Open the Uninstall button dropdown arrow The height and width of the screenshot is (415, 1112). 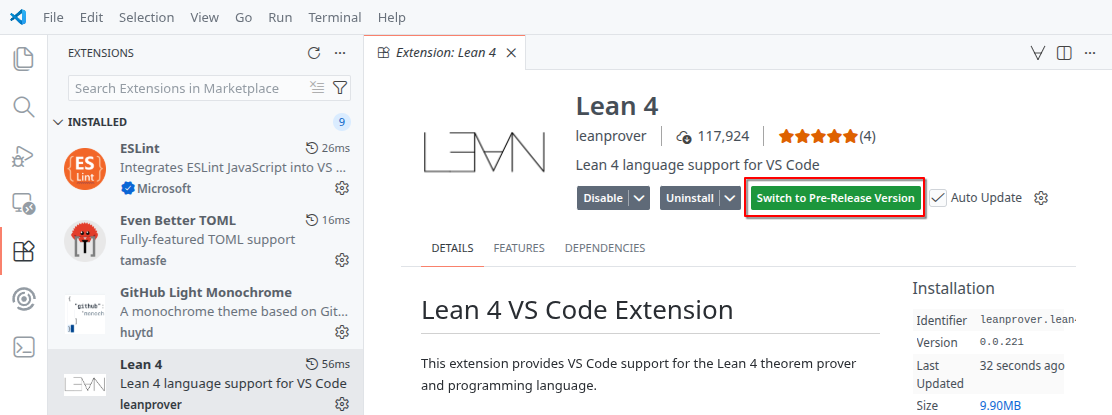(x=731, y=198)
